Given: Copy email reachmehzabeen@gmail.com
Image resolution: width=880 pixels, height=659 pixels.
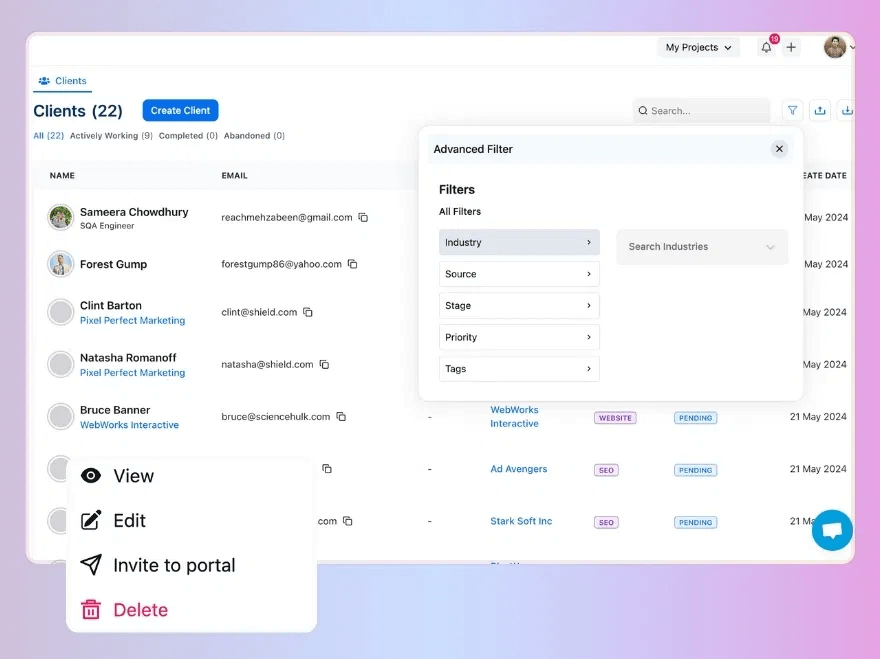Looking at the screenshot, I should pos(363,217).
